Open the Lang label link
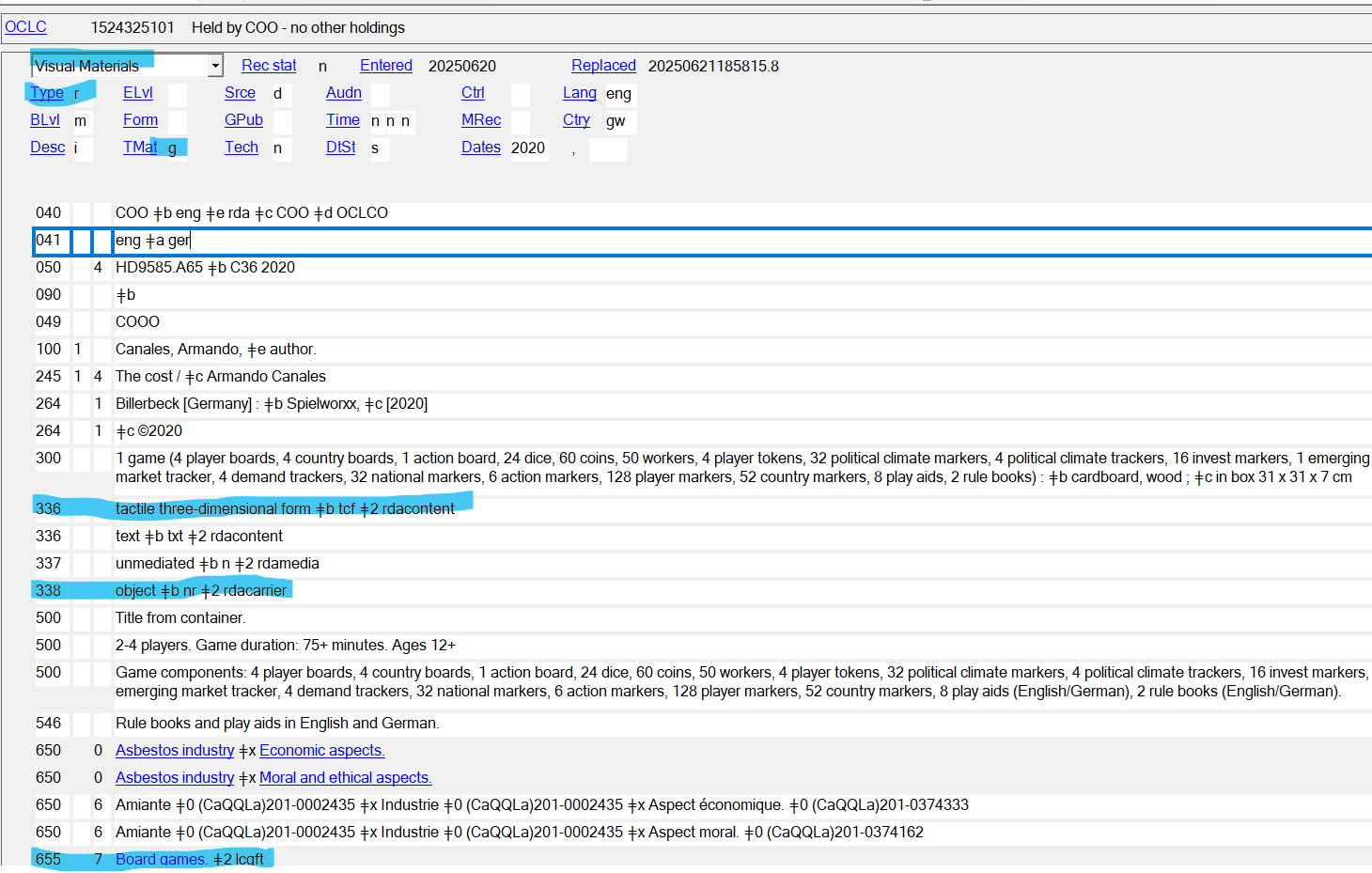The height and width of the screenshot is (873, 1372). click(x=580, y=93)
